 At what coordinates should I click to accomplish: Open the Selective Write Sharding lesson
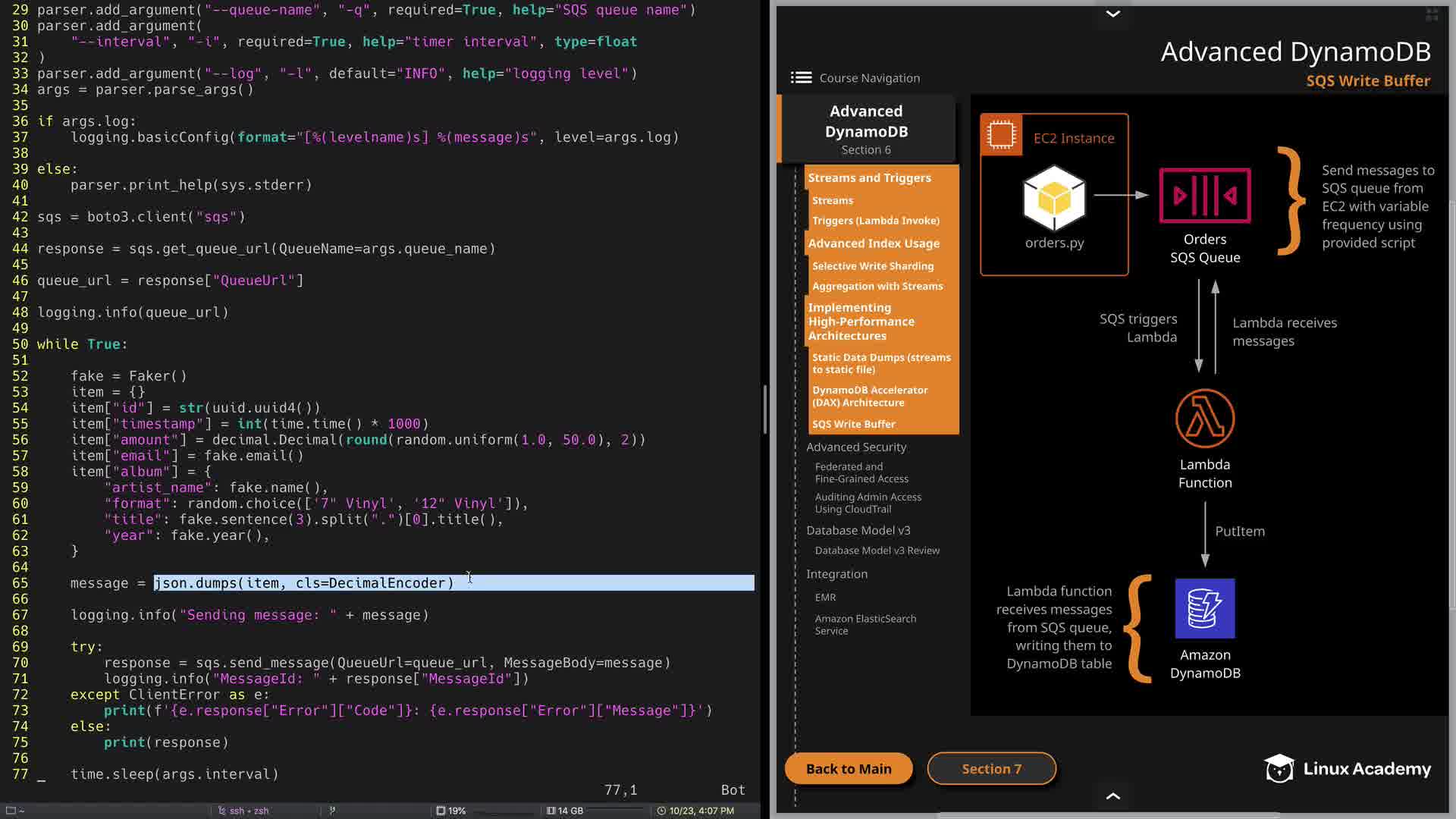pyautogui.click(x=872, y=266)
